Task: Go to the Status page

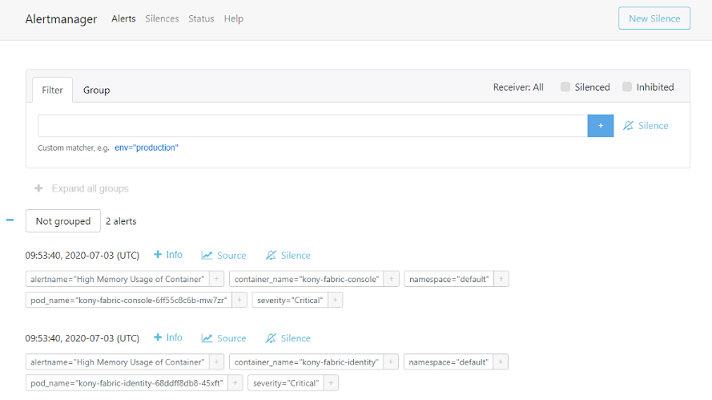Action: (x=201, y=19)
